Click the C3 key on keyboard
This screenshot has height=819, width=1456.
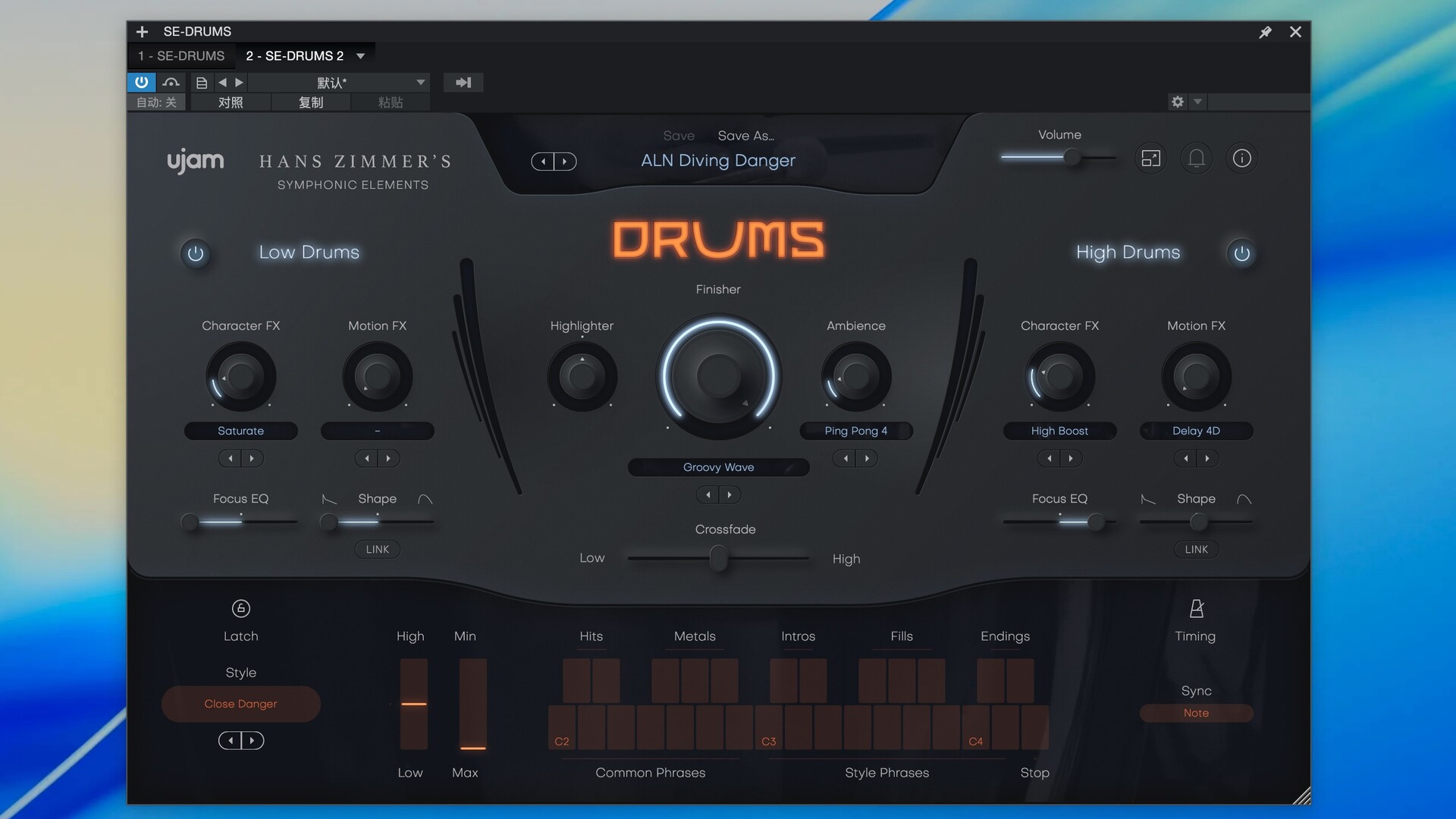[768, 726]
